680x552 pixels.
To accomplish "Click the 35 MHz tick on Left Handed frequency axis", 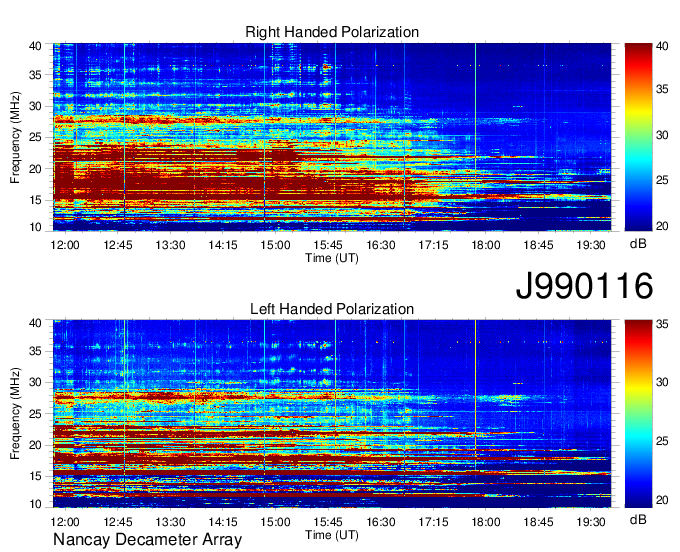I will pos(35,351).
